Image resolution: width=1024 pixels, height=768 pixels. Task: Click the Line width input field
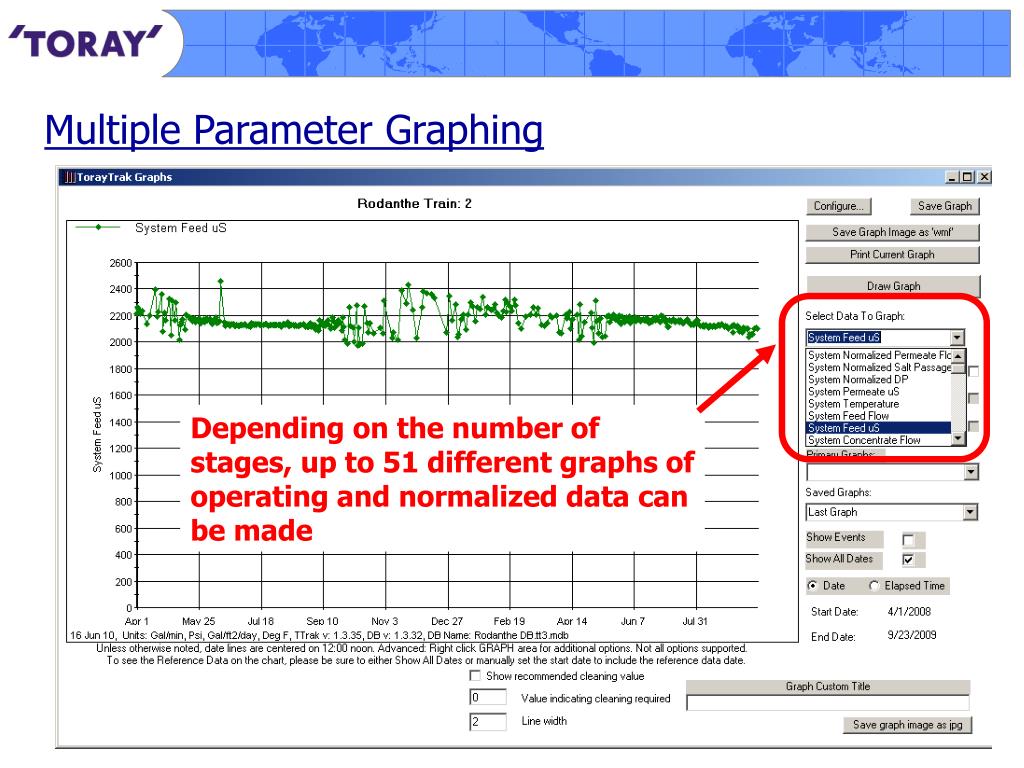[x=488, y=722]
